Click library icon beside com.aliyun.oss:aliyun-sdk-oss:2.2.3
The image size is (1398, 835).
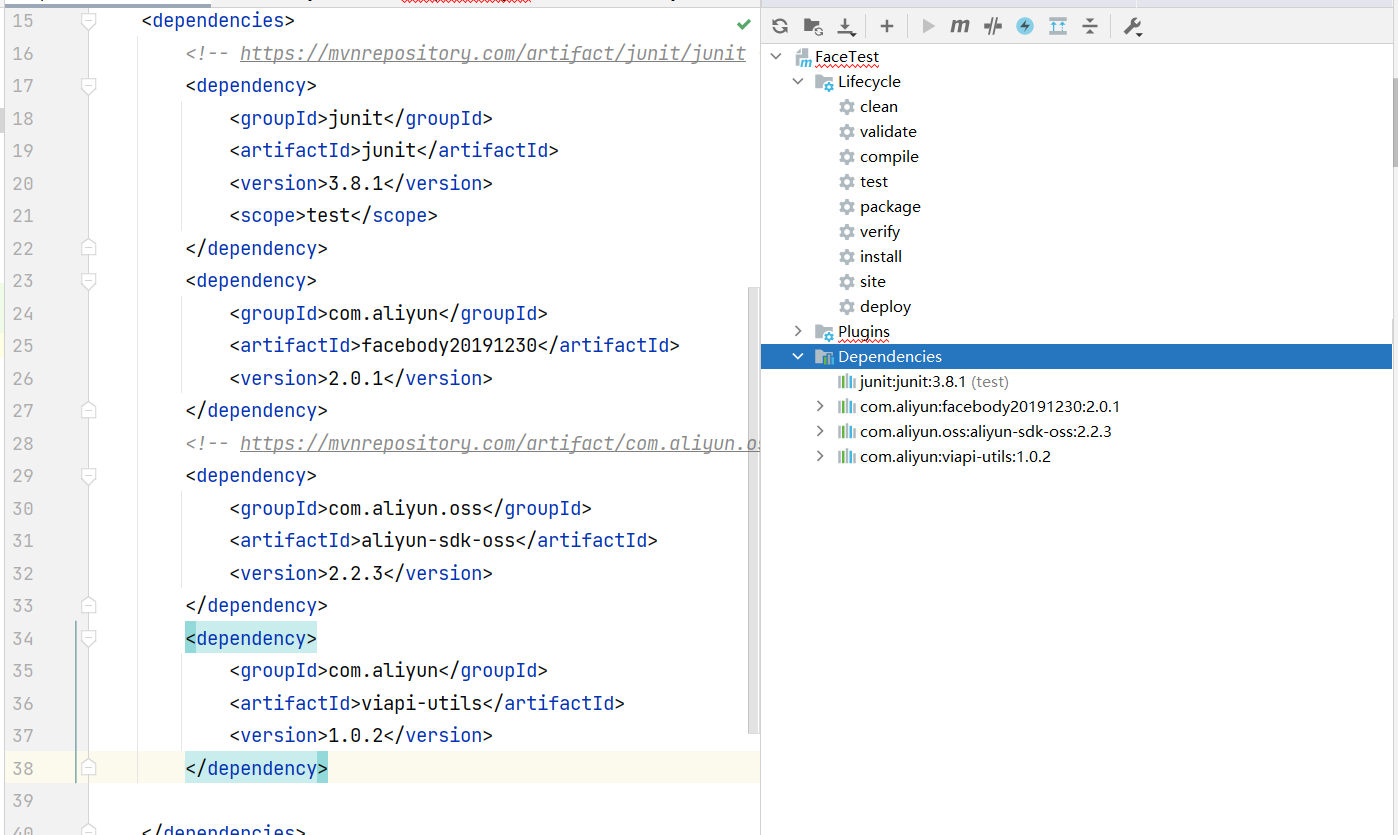[847, 432]
